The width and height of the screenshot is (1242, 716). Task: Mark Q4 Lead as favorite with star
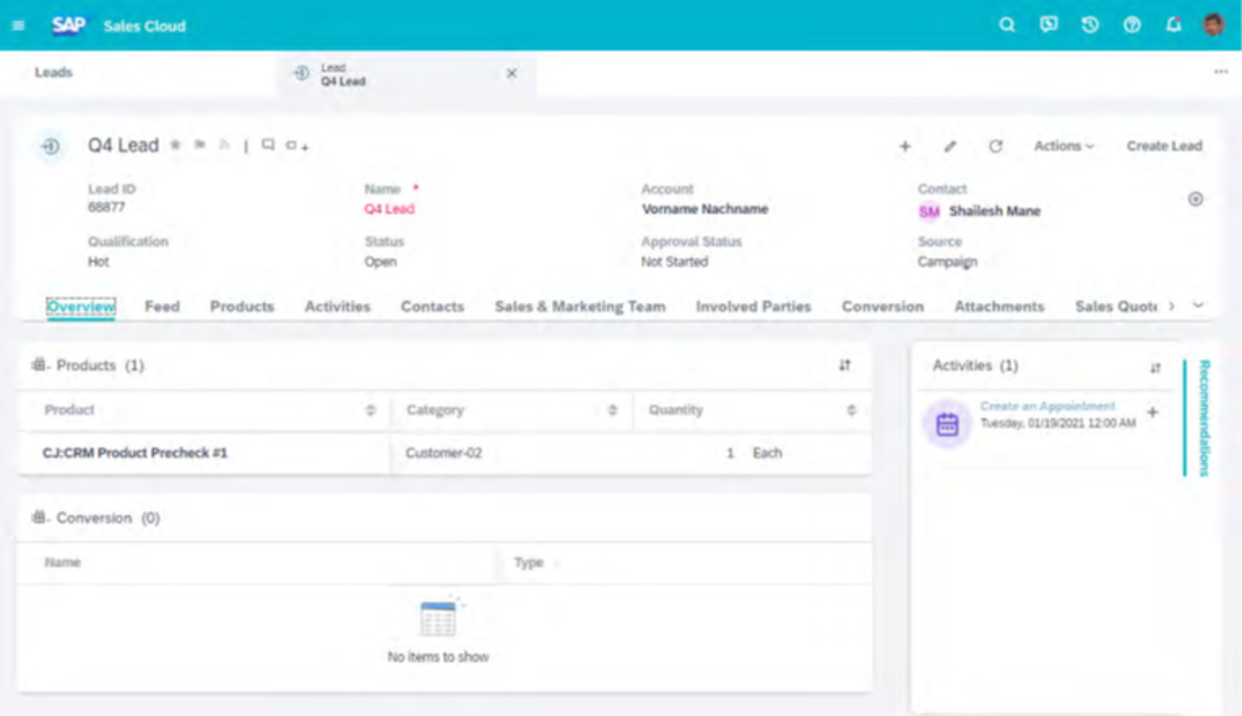tap(175, 145)
